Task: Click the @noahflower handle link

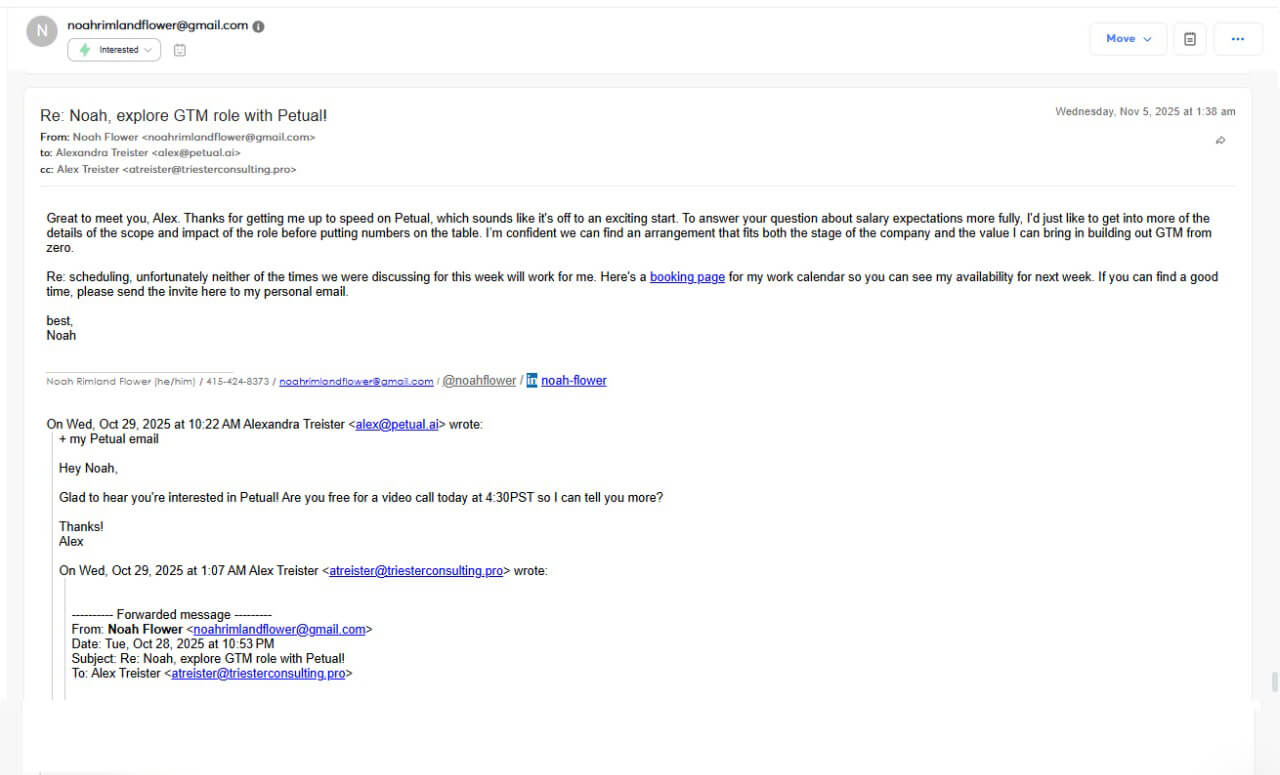Action: pos(479,380)
